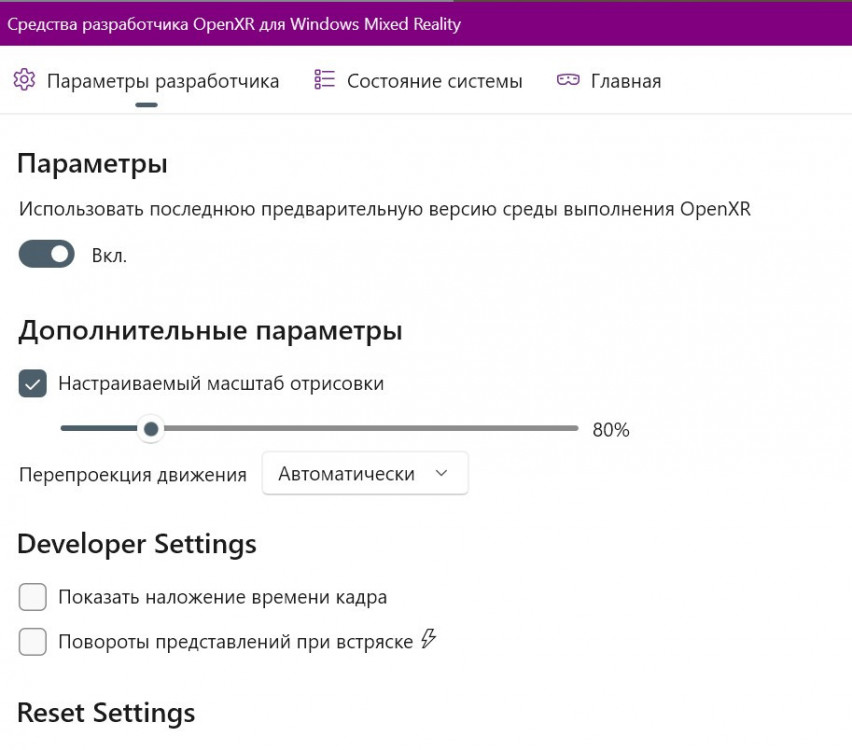Enable the Показать наложение времени кадра checkbox
This screenshot has height=750, width=852.
[33, 598]
